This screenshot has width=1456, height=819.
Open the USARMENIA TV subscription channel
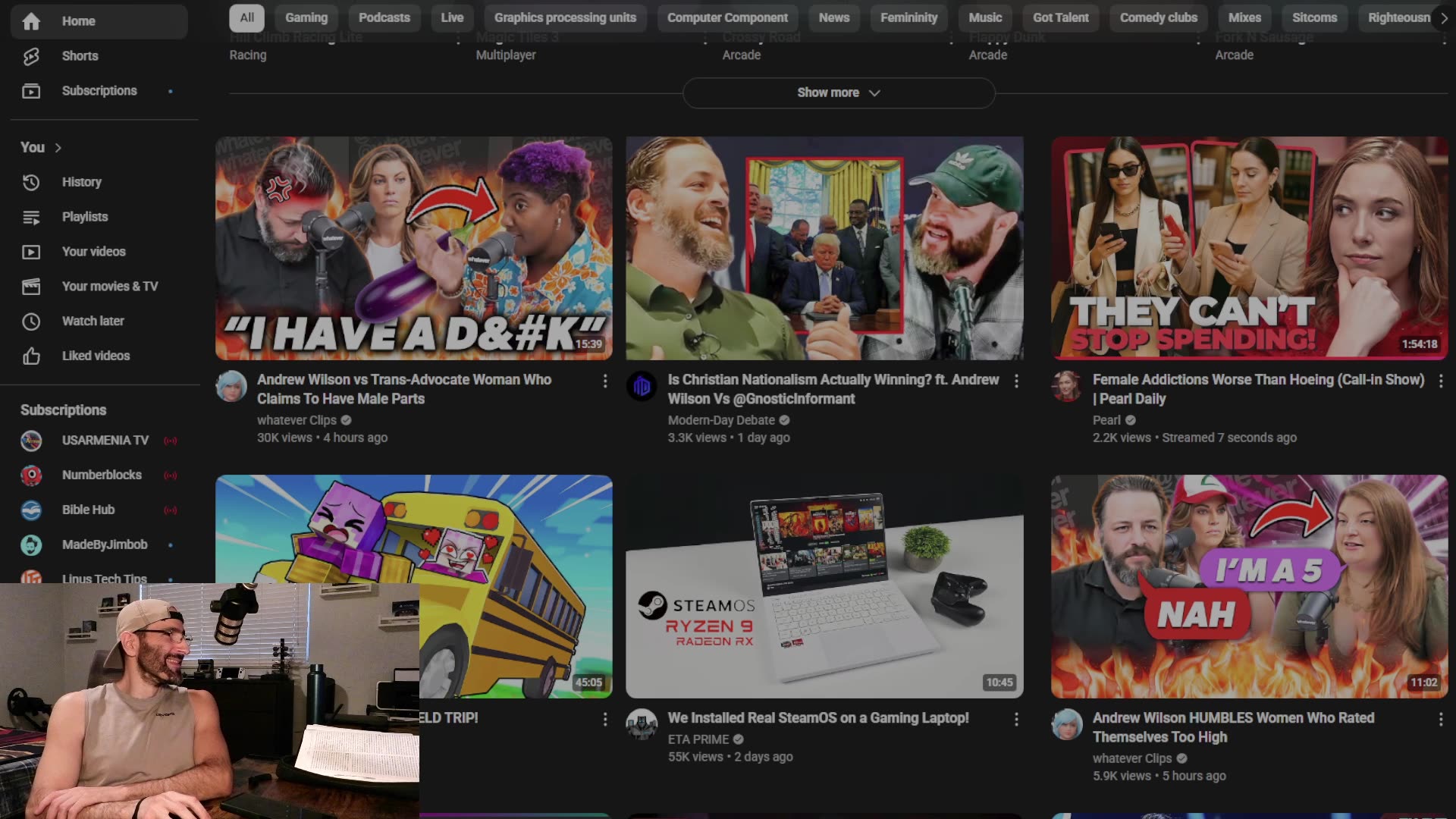[x=105, y=441]
